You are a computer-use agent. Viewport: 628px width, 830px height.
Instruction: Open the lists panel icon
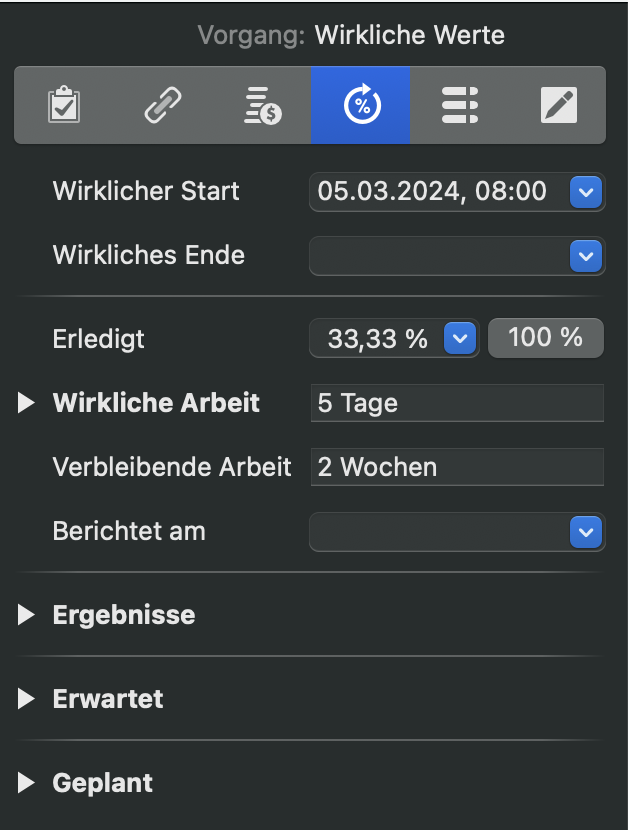pyautogui.click(x=459, y=104)
